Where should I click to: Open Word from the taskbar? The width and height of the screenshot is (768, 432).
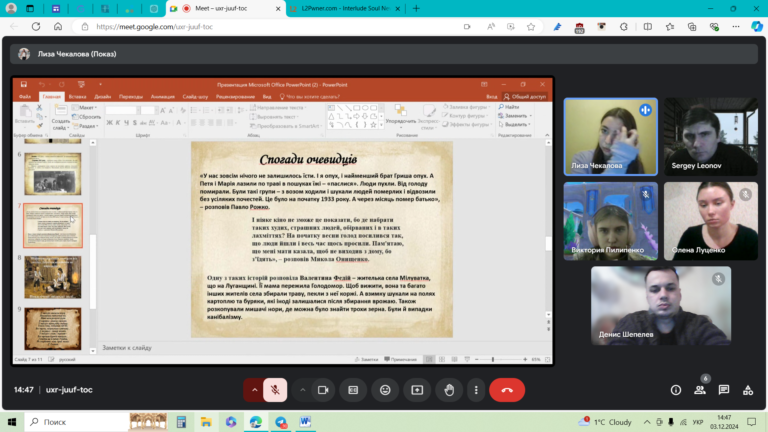click(x=305, y=422)
